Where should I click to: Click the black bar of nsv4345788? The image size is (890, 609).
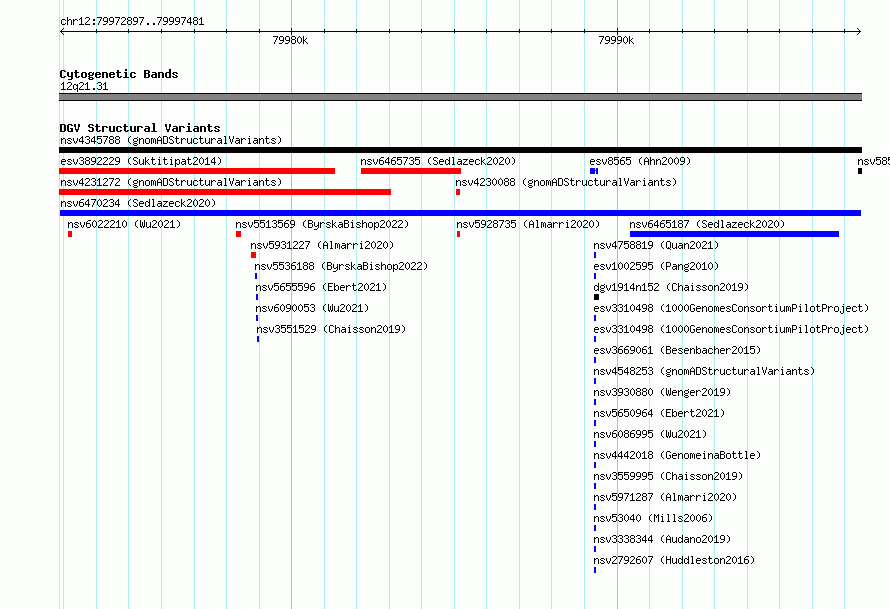click(x=460, y=150)
